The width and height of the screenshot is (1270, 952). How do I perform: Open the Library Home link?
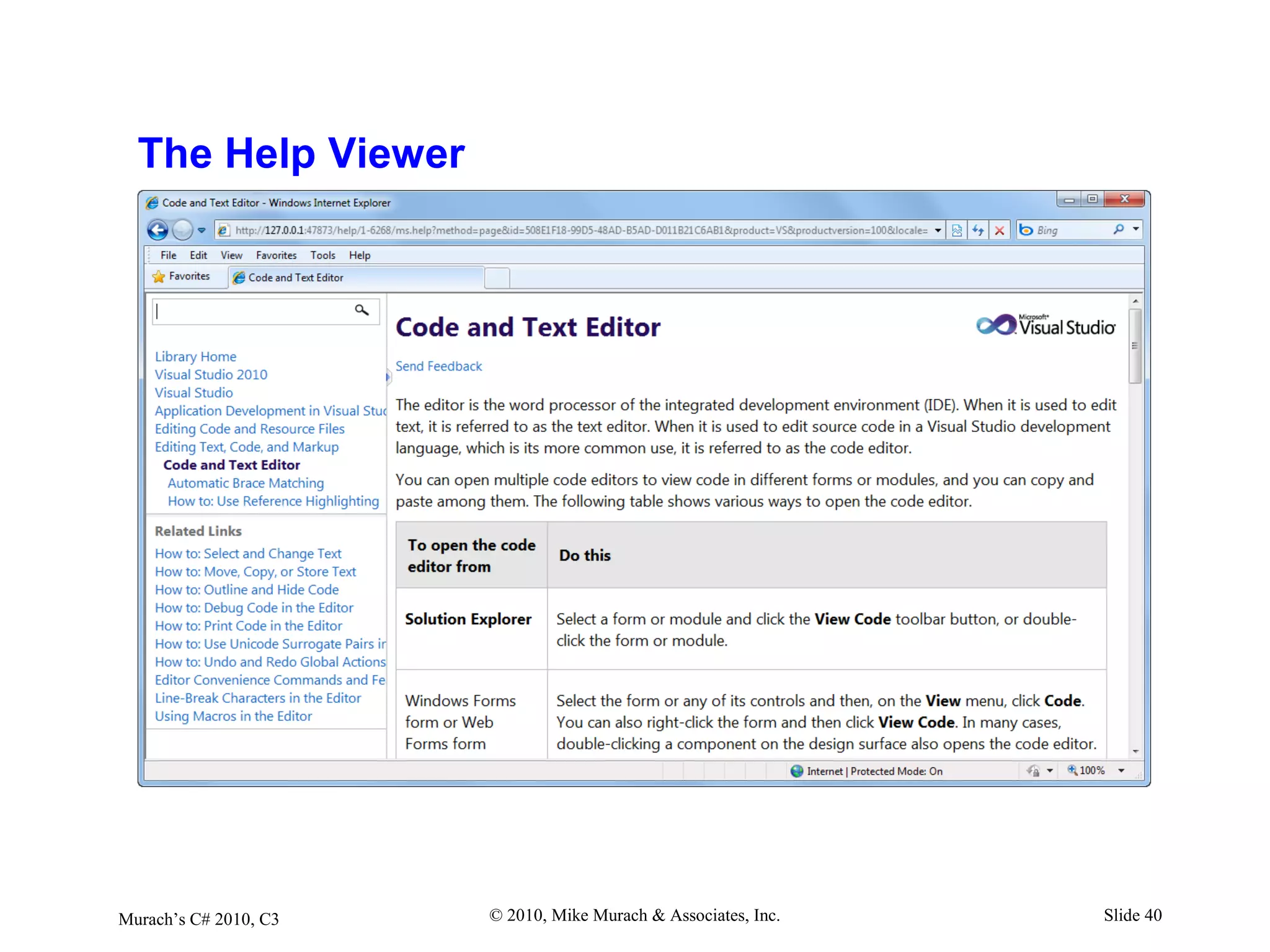tap(195, 357)
